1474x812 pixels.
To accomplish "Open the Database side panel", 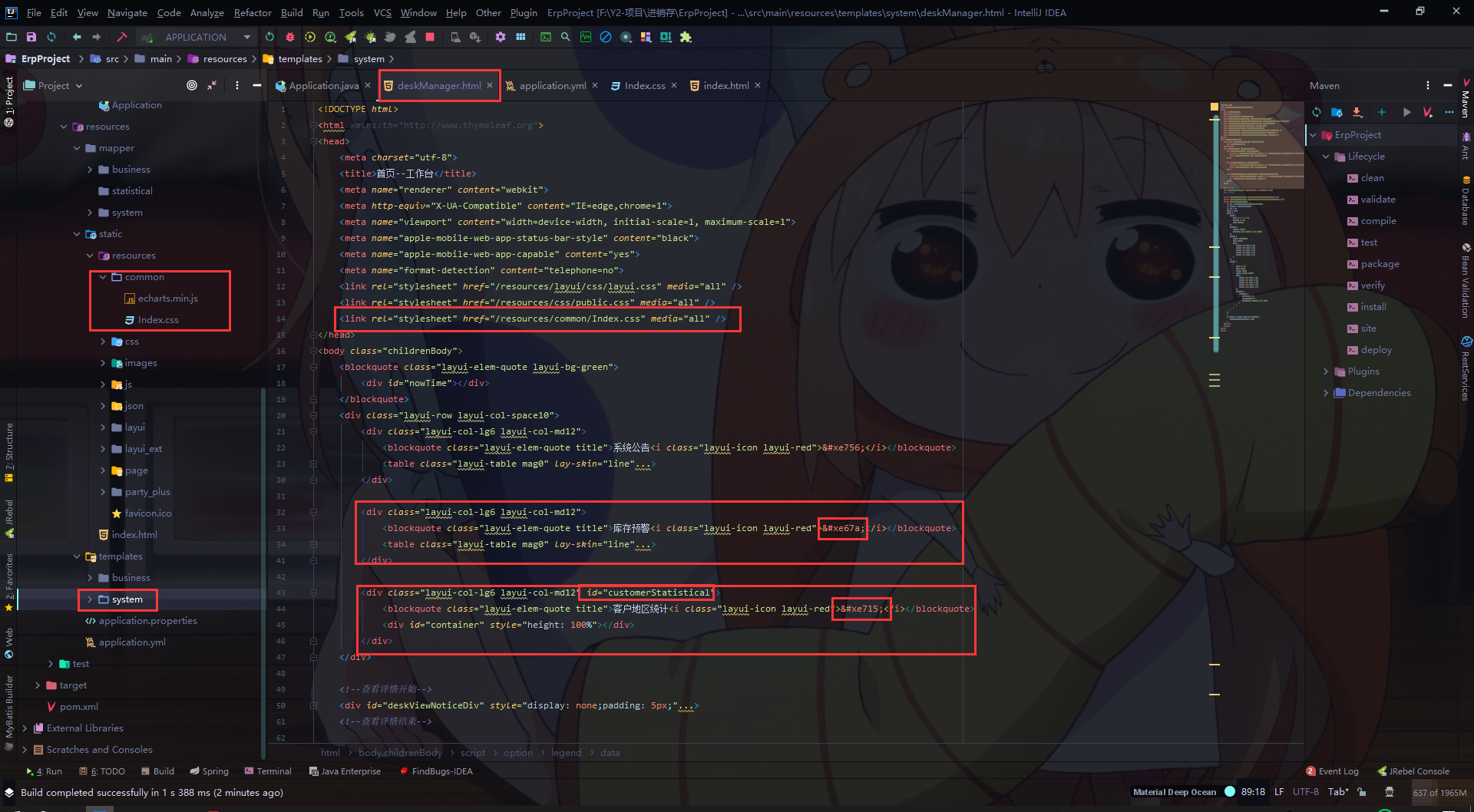I will [x=1466, y=200].
